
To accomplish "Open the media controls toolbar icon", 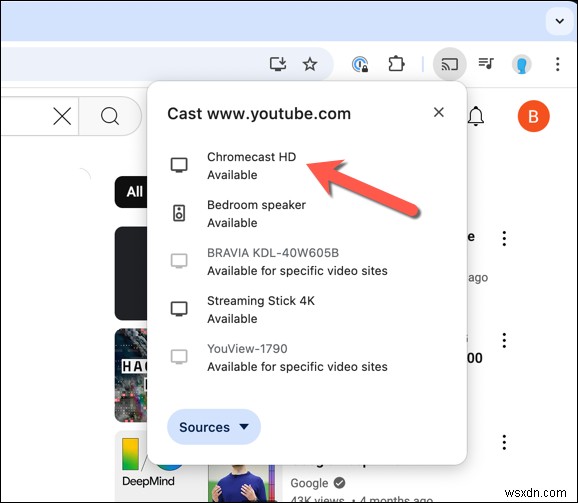I will coord(486,63).
